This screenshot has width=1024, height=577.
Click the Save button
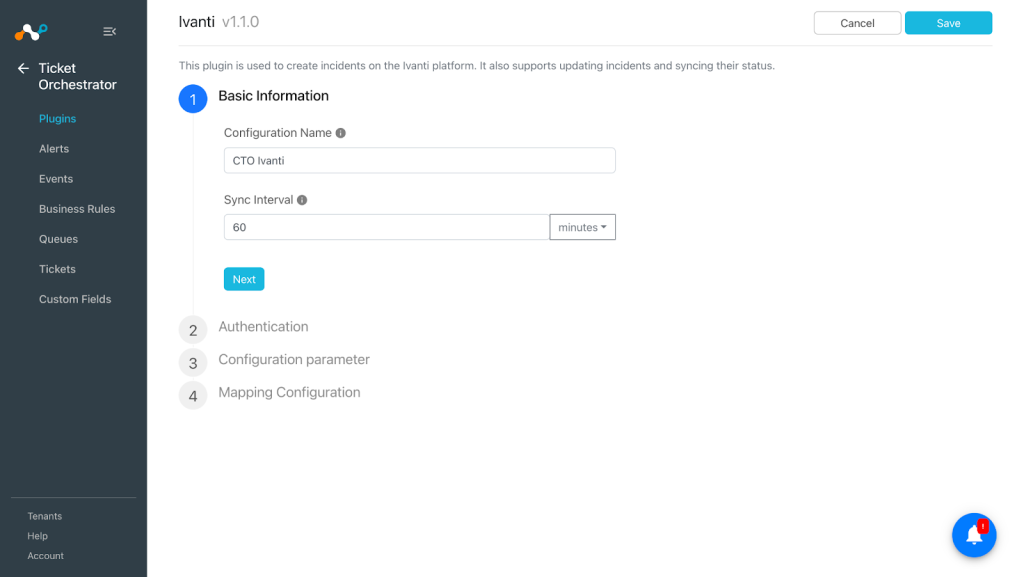point(948,23)
